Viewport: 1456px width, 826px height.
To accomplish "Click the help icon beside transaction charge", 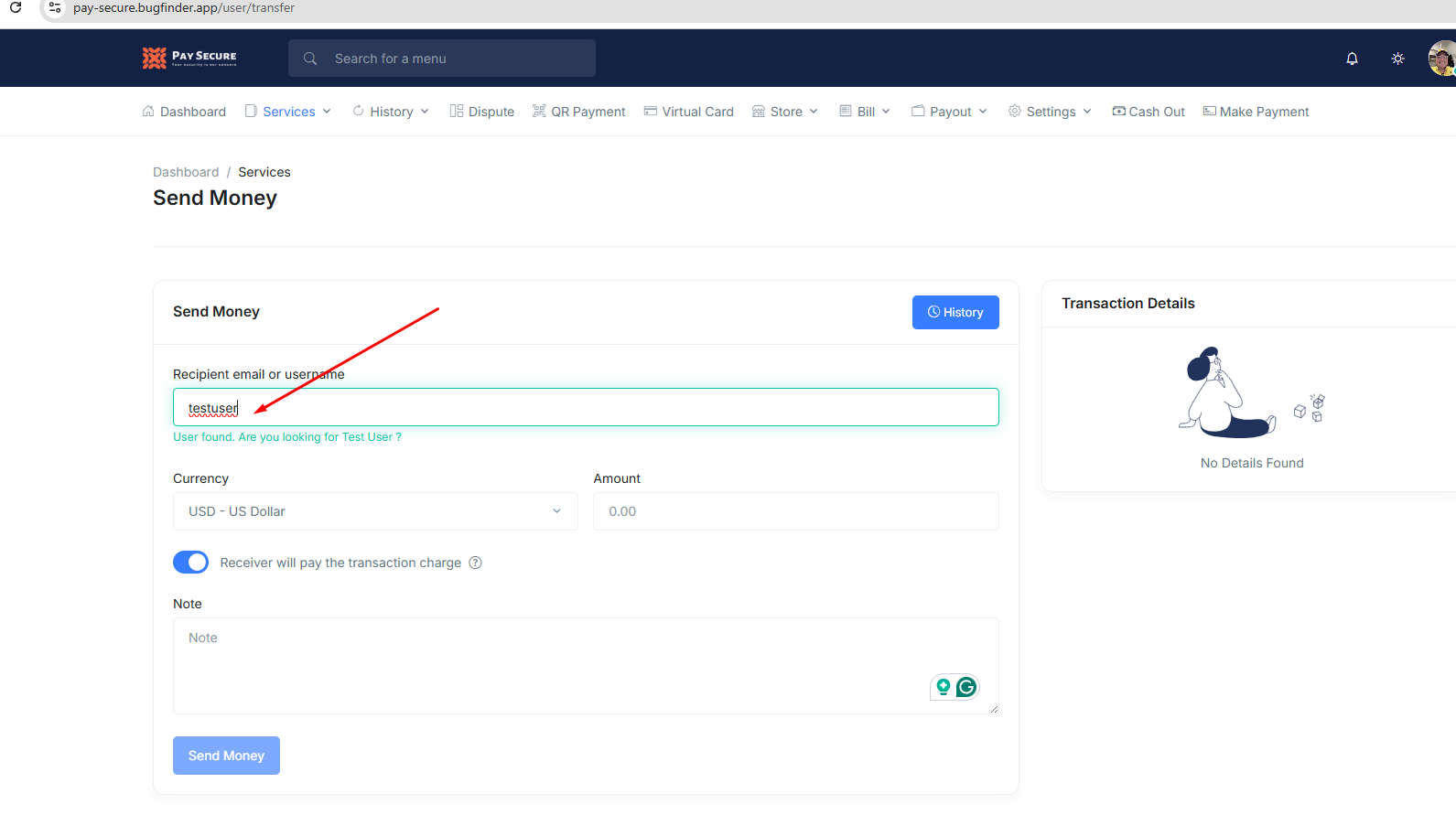I will (x=475, y=563).
